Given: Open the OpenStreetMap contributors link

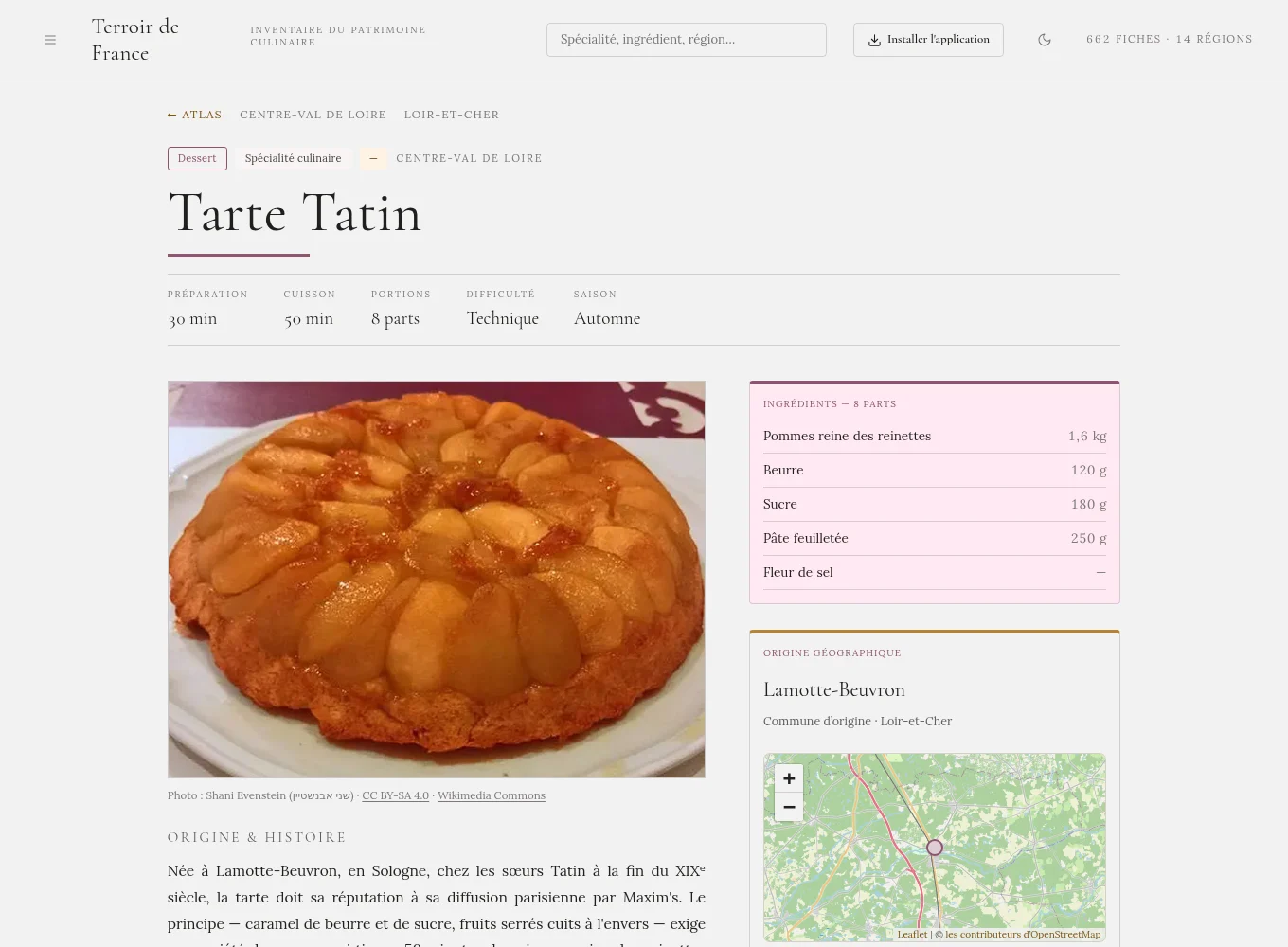Looking at the screenshot, I should [1023, 935].
